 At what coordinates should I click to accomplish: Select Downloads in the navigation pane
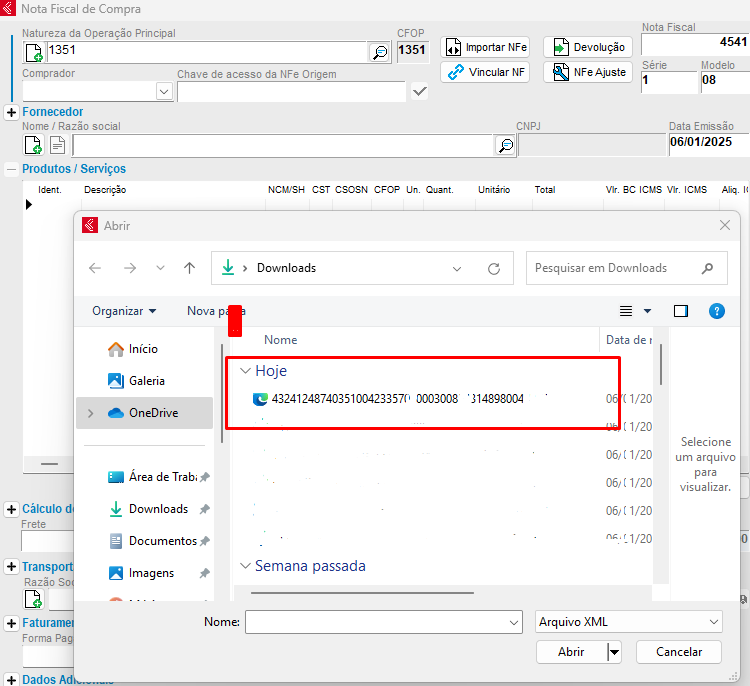point(158,509)
